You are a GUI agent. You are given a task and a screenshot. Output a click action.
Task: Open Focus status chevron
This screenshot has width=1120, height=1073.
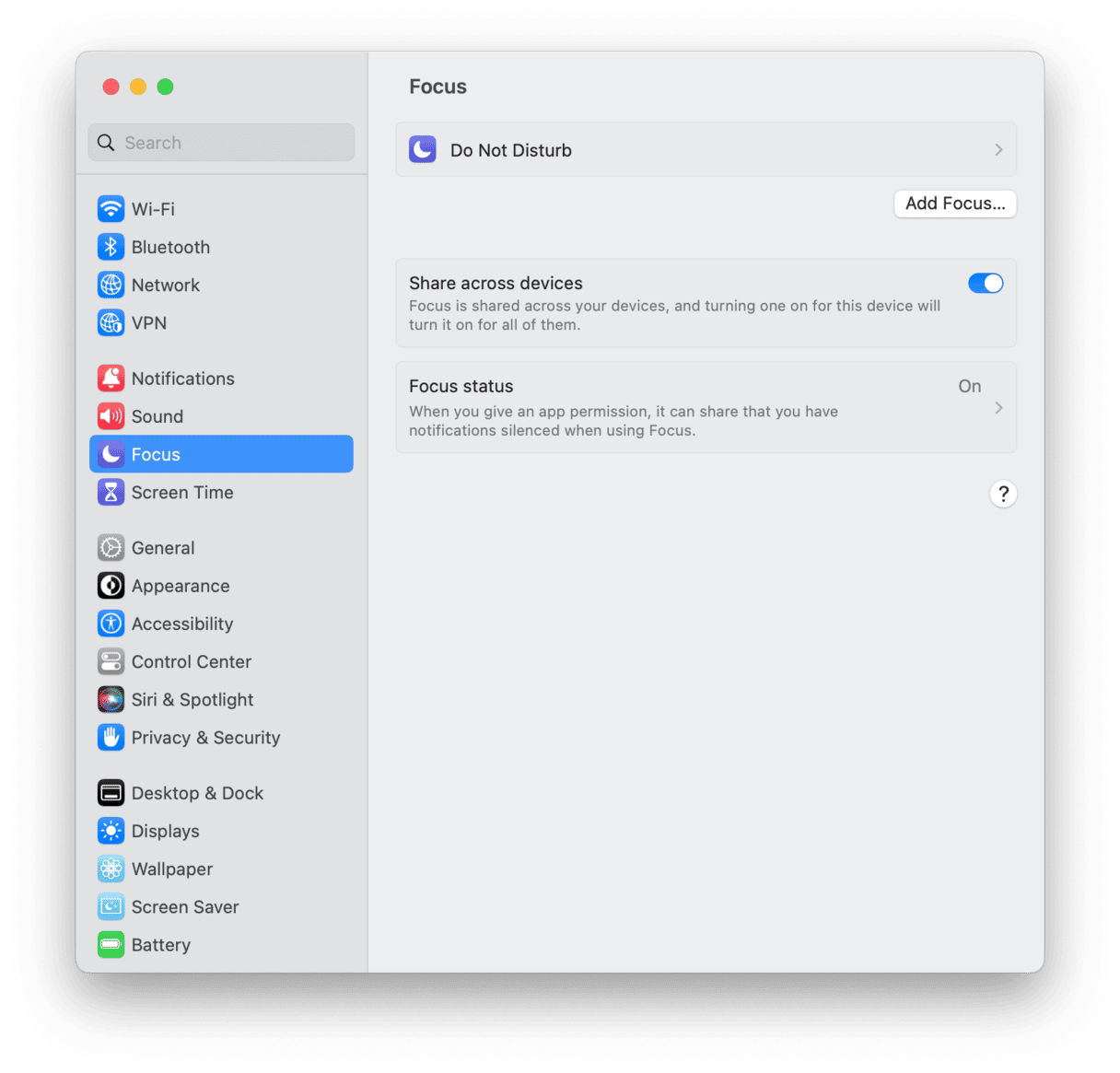tap(998, 407)
